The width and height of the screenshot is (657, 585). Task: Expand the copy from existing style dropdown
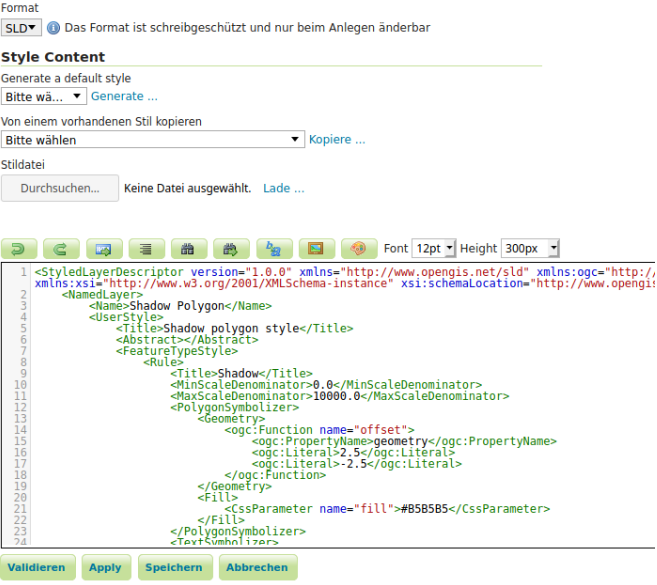(x=152, y=140)
